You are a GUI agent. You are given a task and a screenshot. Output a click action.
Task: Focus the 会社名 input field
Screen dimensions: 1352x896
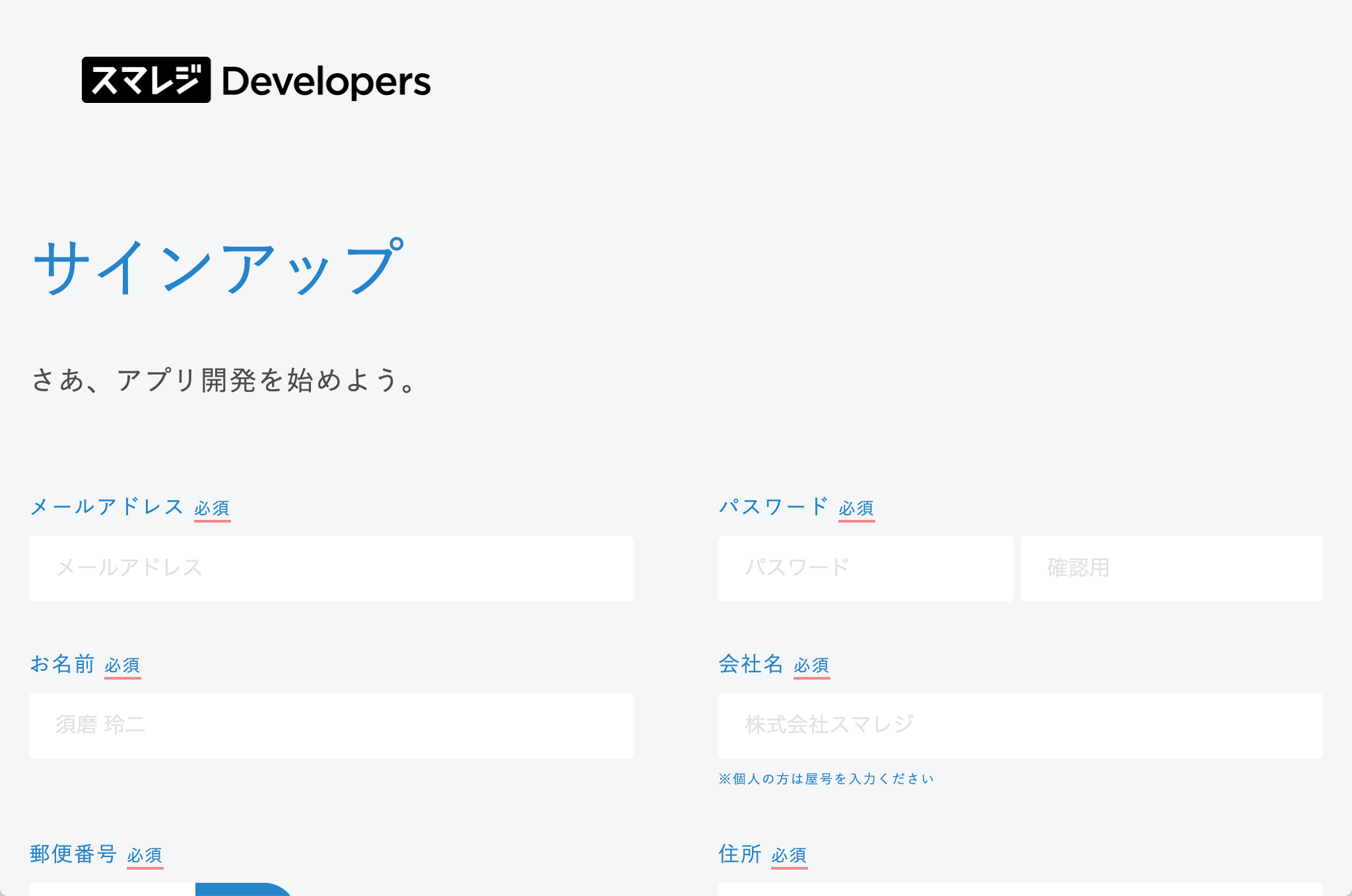point(1021,725)
